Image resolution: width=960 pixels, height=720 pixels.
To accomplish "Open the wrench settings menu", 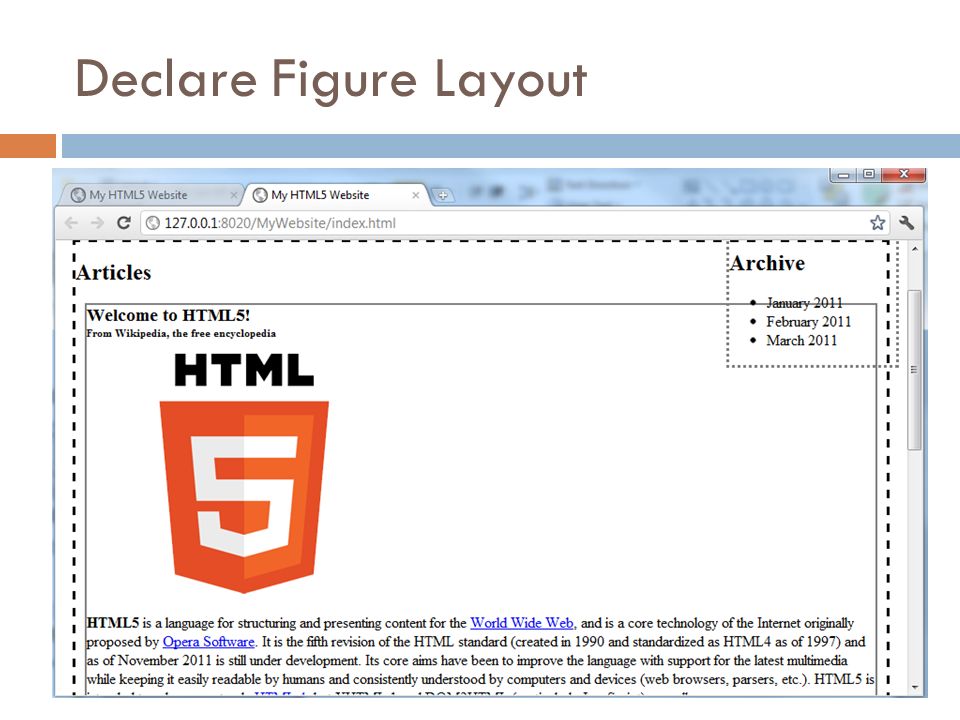I will (x=907, y=223).
